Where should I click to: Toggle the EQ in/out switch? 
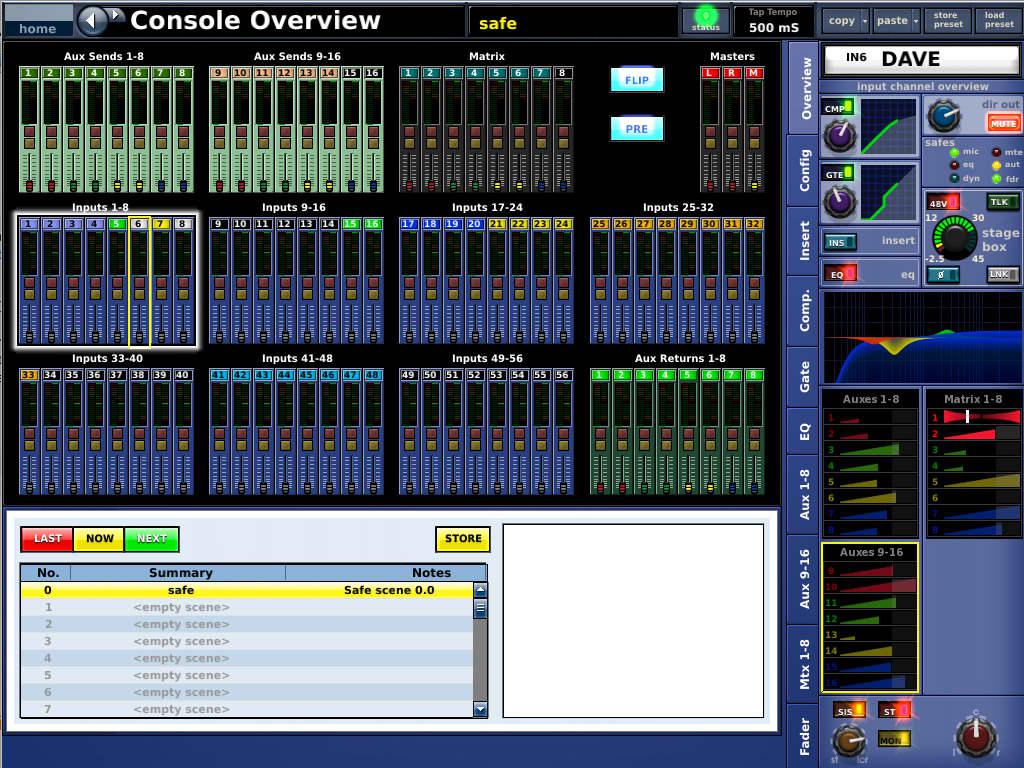840,274
